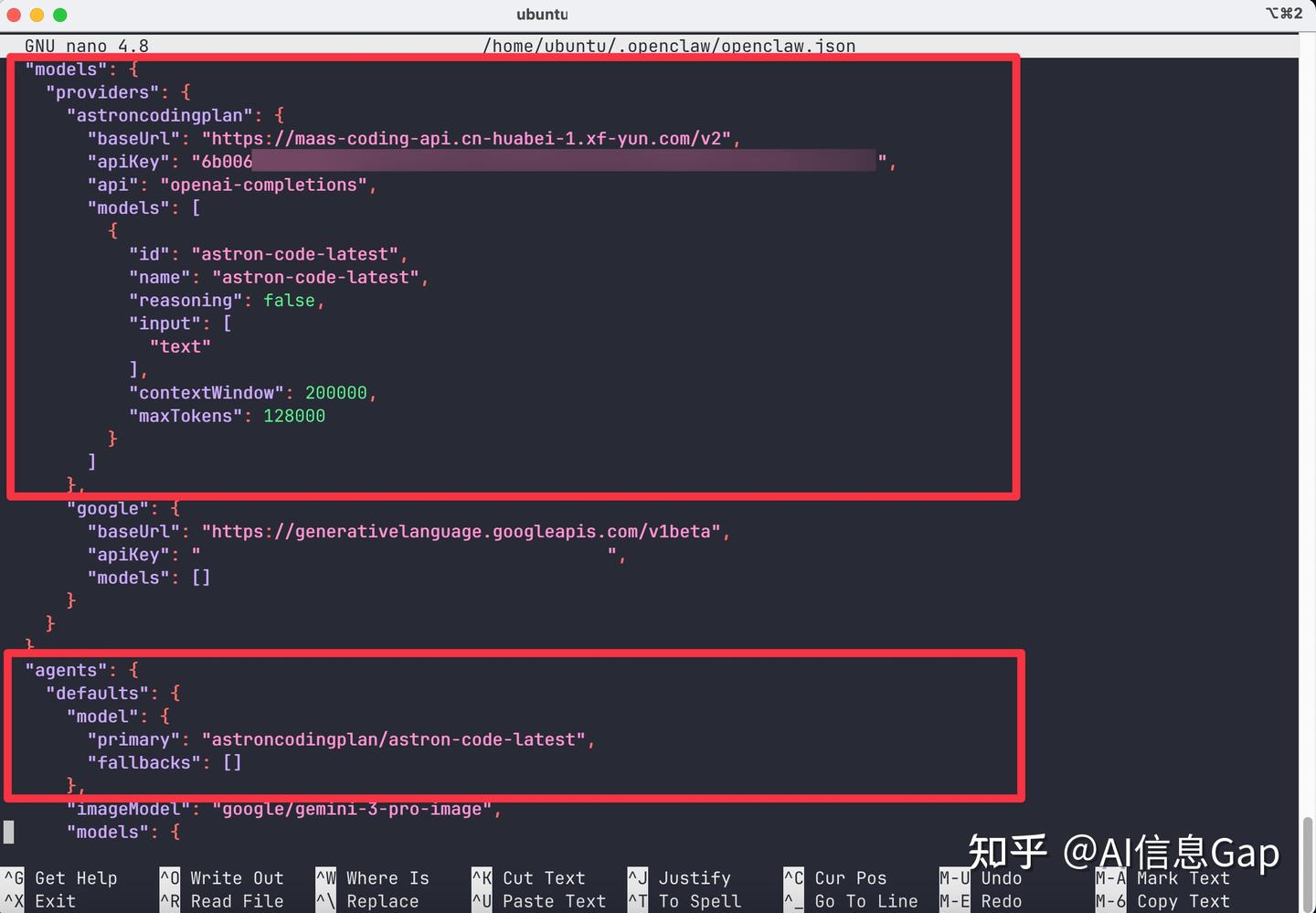1316x913 pixels.
Task: Click the Write Out shortcut label
Action: click(x=237, y=878)
